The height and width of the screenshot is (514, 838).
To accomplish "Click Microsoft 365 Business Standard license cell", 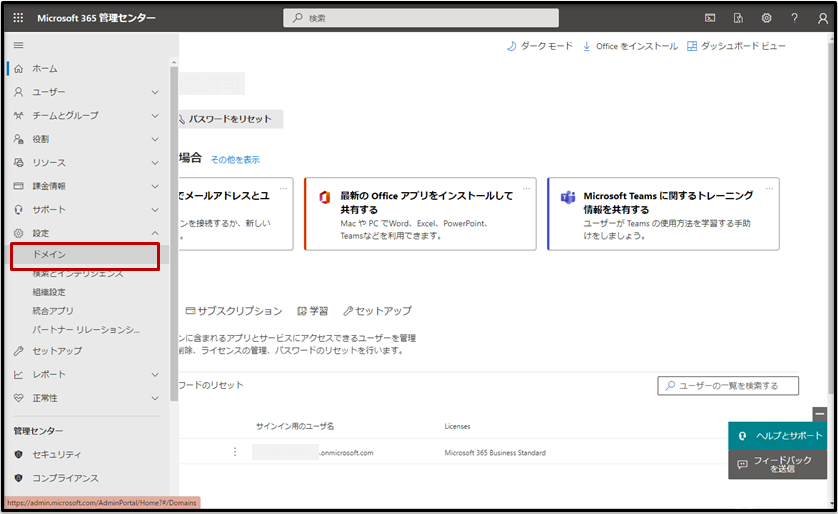I will point(495,453).
